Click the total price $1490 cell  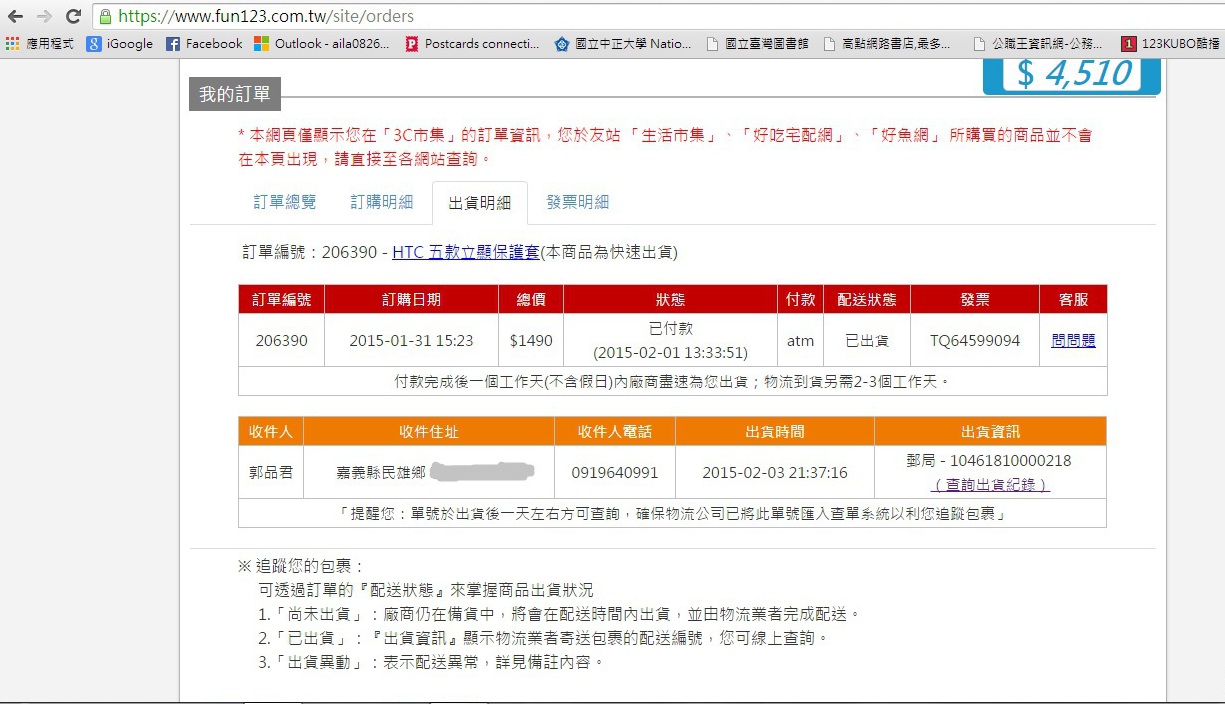pos(531,340)
